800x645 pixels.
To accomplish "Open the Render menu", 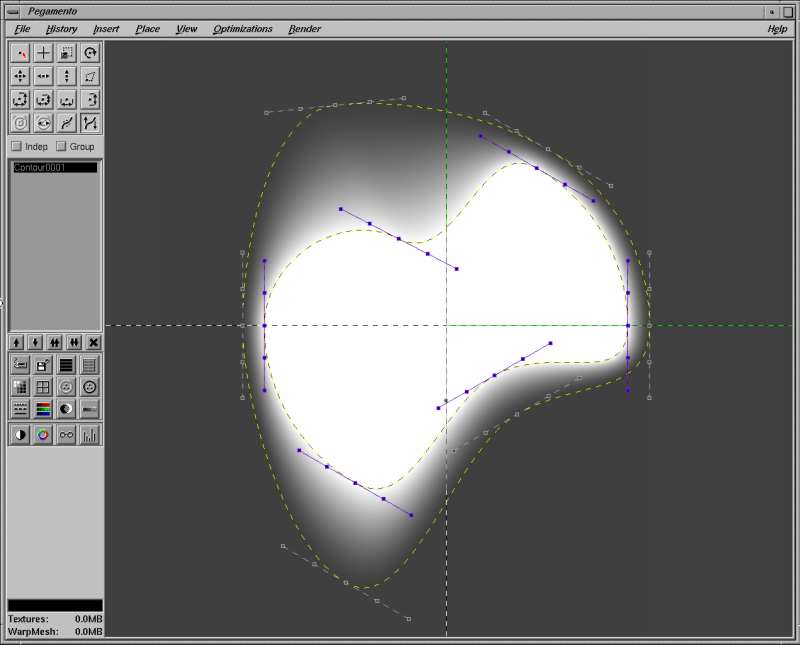I will 304,29.
